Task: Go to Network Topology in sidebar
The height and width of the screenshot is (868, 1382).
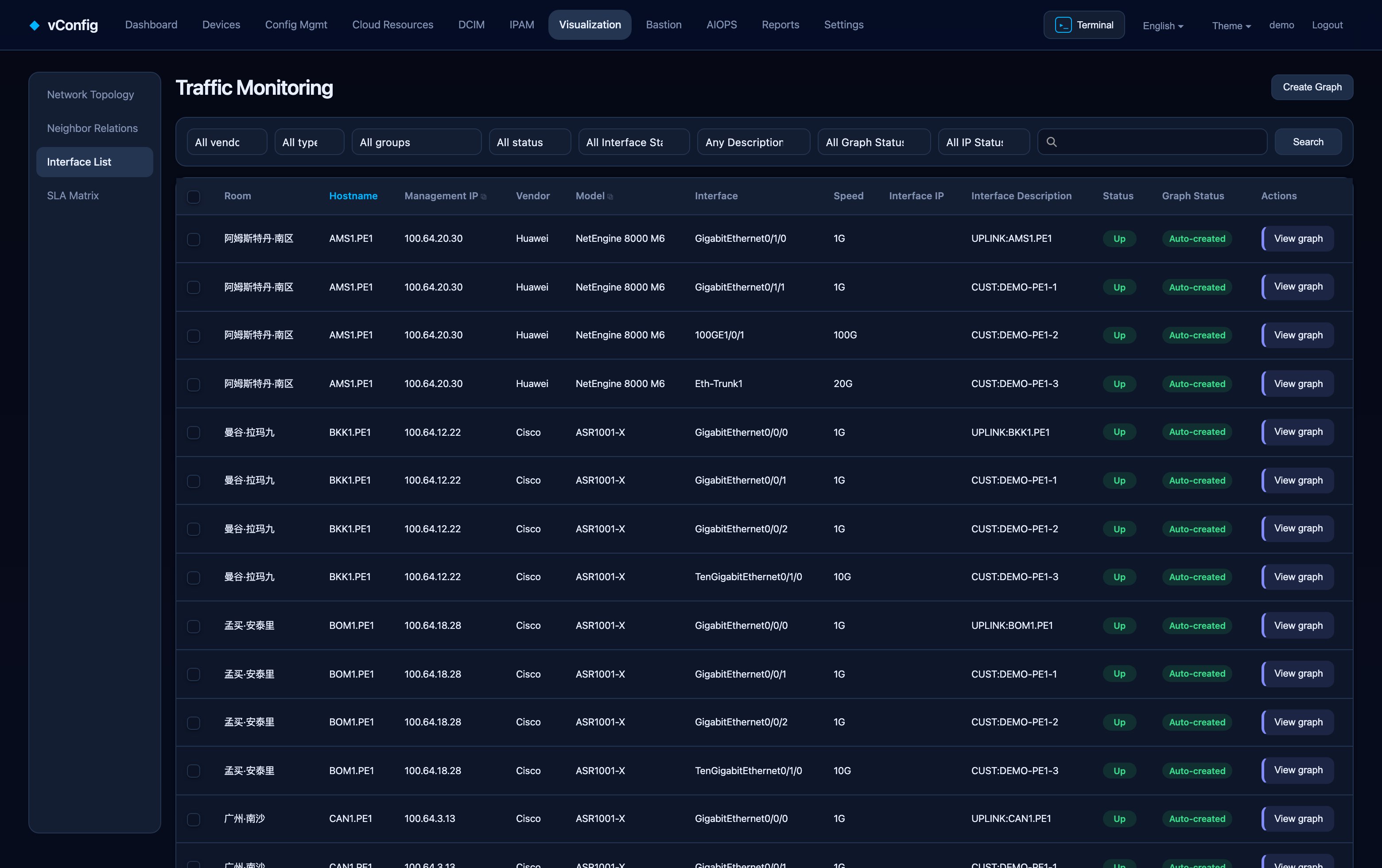Action: (95, 95)
